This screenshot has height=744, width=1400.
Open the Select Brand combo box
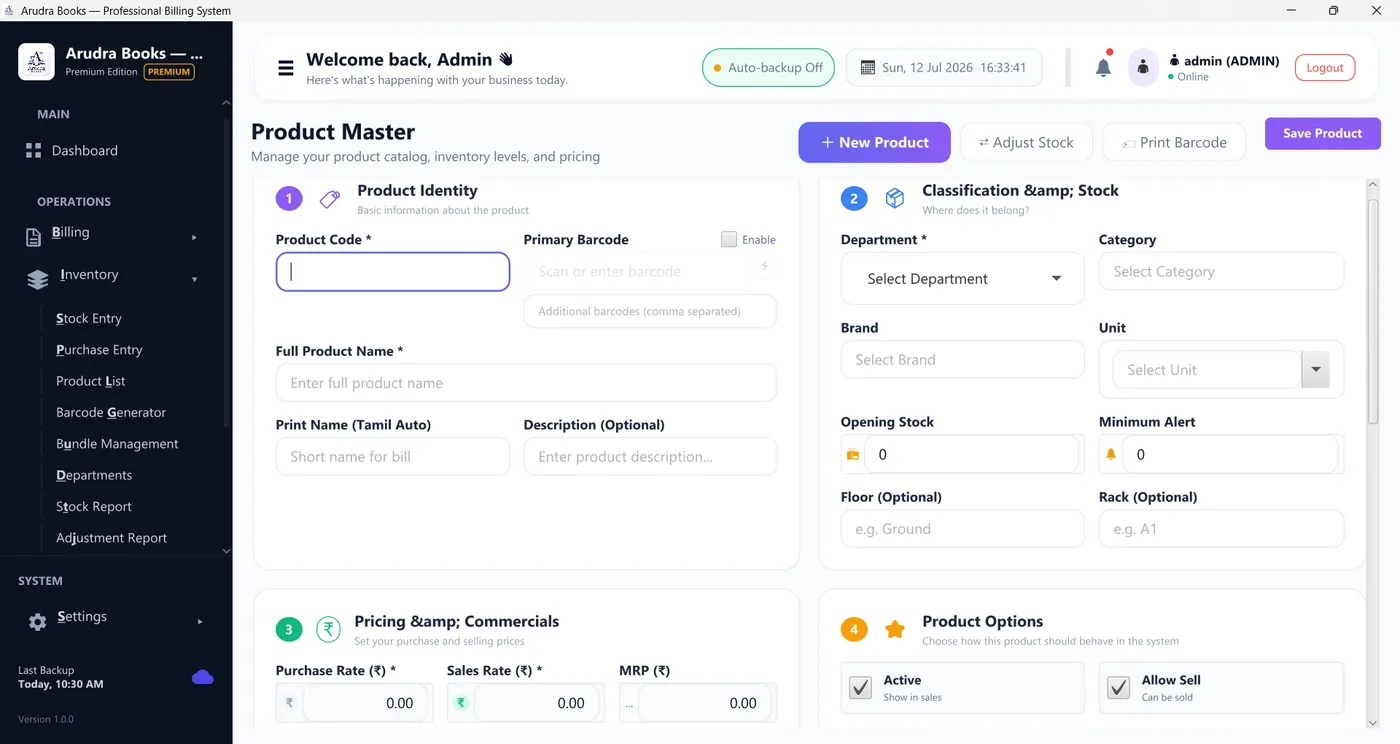pyautogui.click(x=962, y=359)
